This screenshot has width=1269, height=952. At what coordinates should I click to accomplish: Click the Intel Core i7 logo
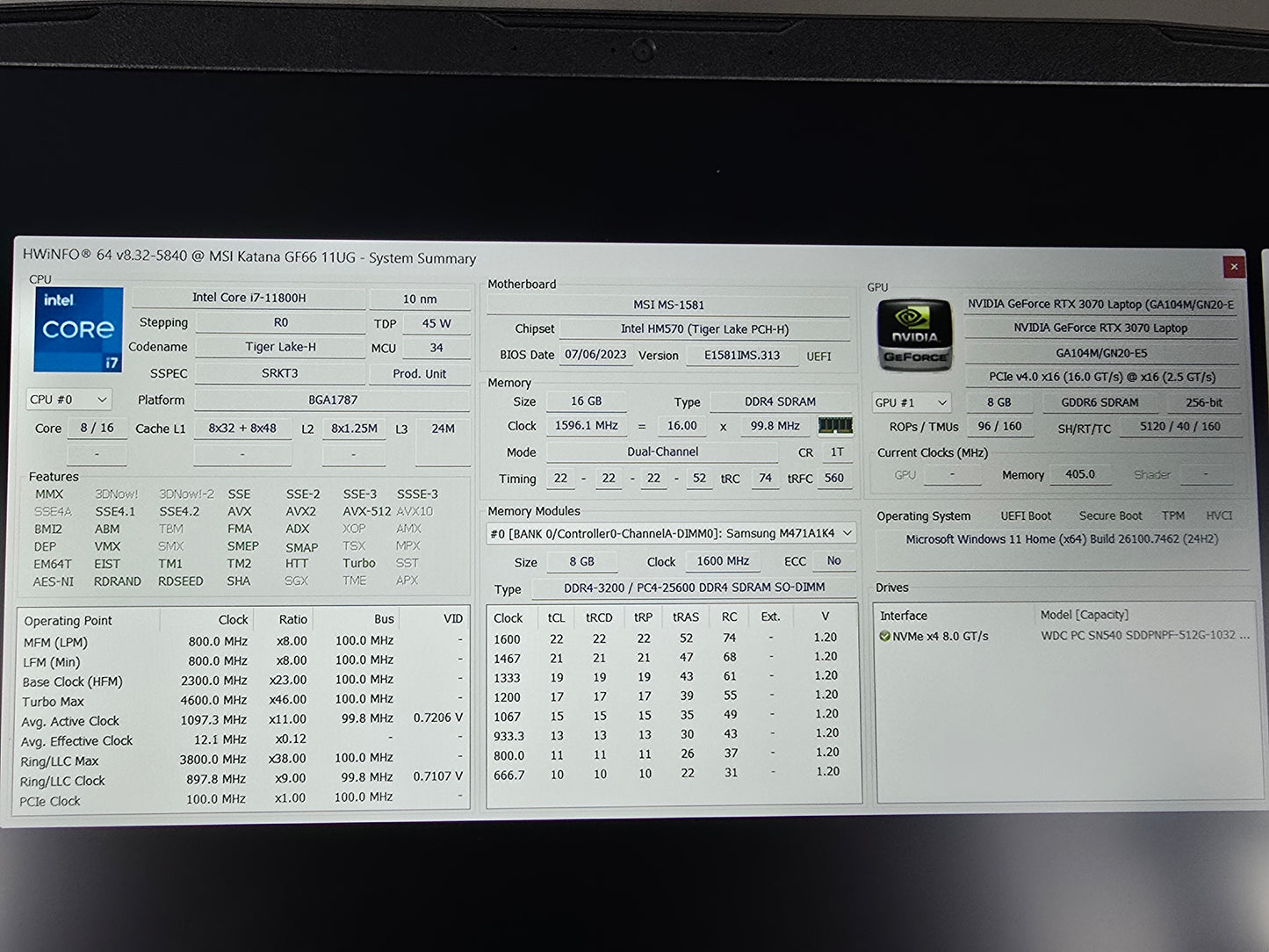point(77,328)
